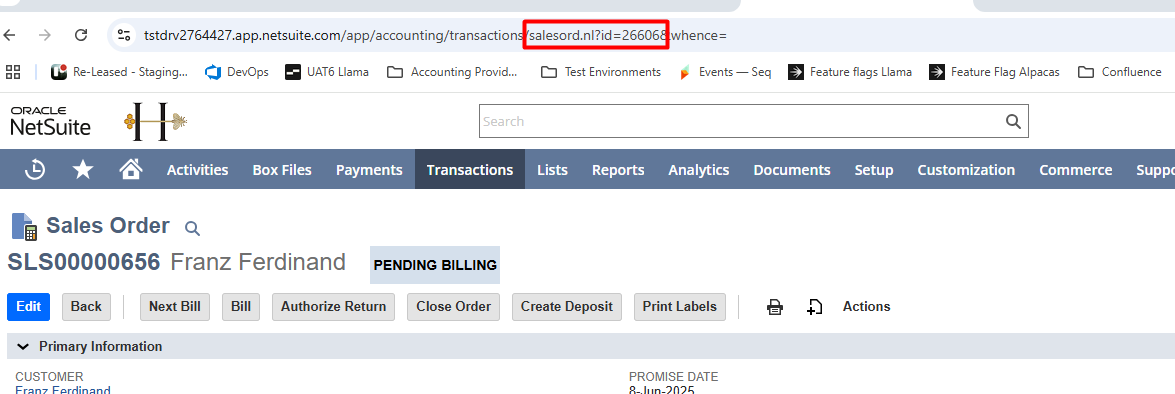The width and height of the screenshot is (1175, 394).
Task: Open the Actions menu
Action: pos(866,306)
